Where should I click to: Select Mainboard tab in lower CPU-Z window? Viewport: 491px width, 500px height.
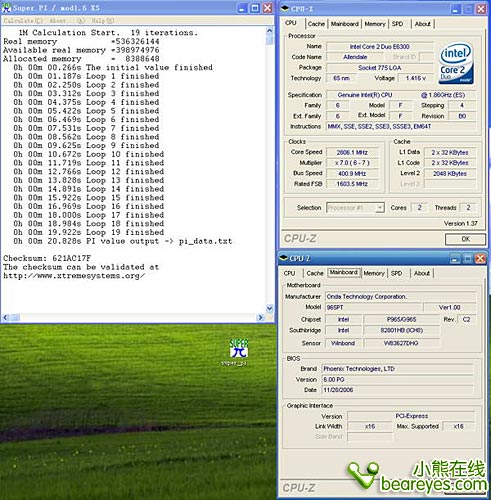point(344,272)
